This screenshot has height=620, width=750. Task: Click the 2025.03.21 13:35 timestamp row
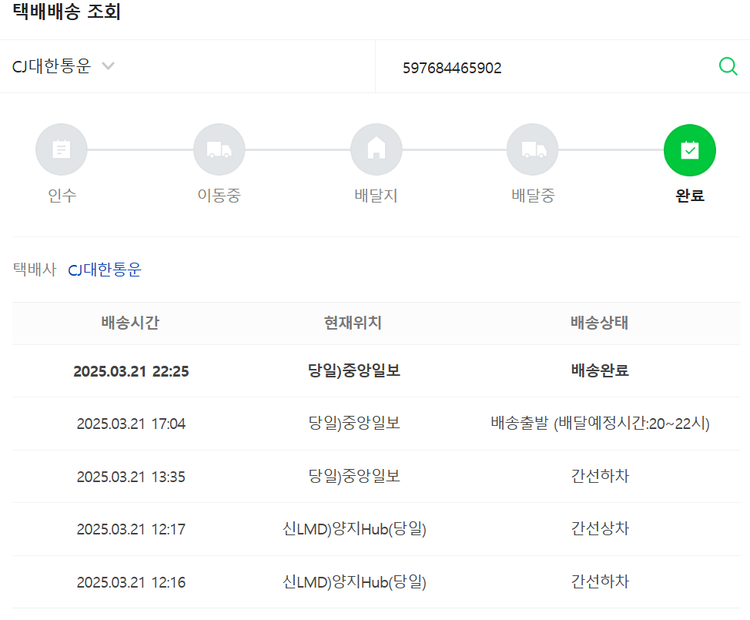point(130,477)
